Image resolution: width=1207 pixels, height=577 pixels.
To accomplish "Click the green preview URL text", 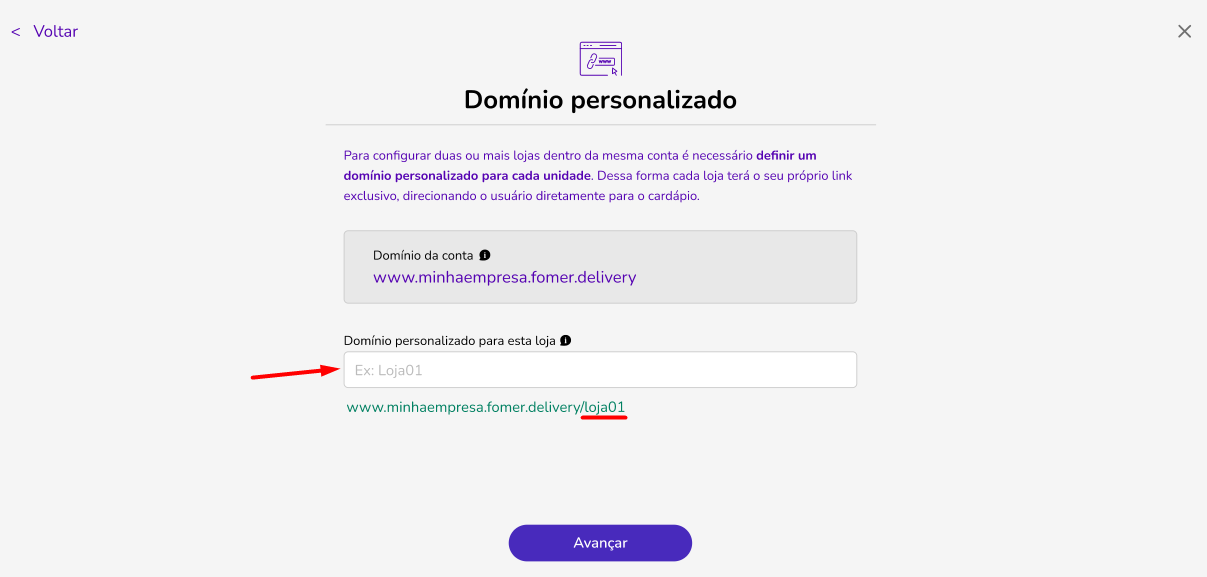I will click(x=486, y=408).
